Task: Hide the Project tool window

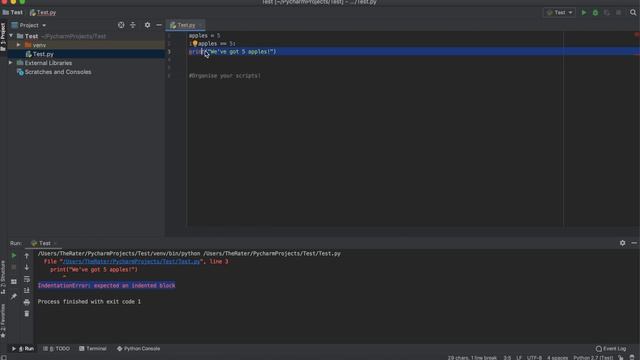Action: point(159,25)
